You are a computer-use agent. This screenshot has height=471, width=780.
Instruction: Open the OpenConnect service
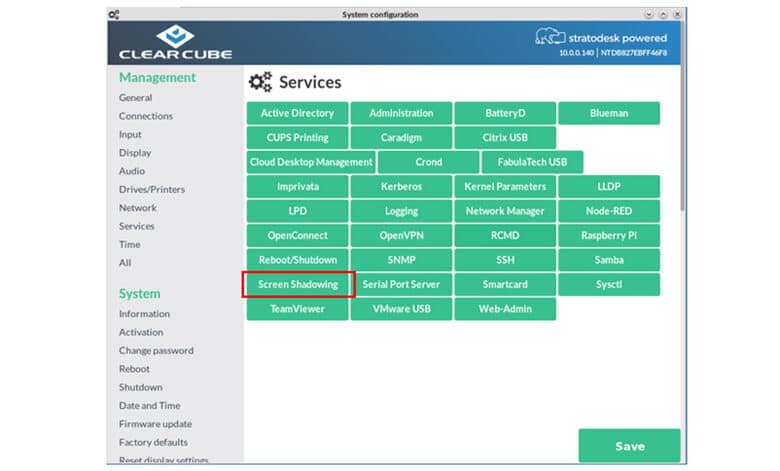click(297, 235)
